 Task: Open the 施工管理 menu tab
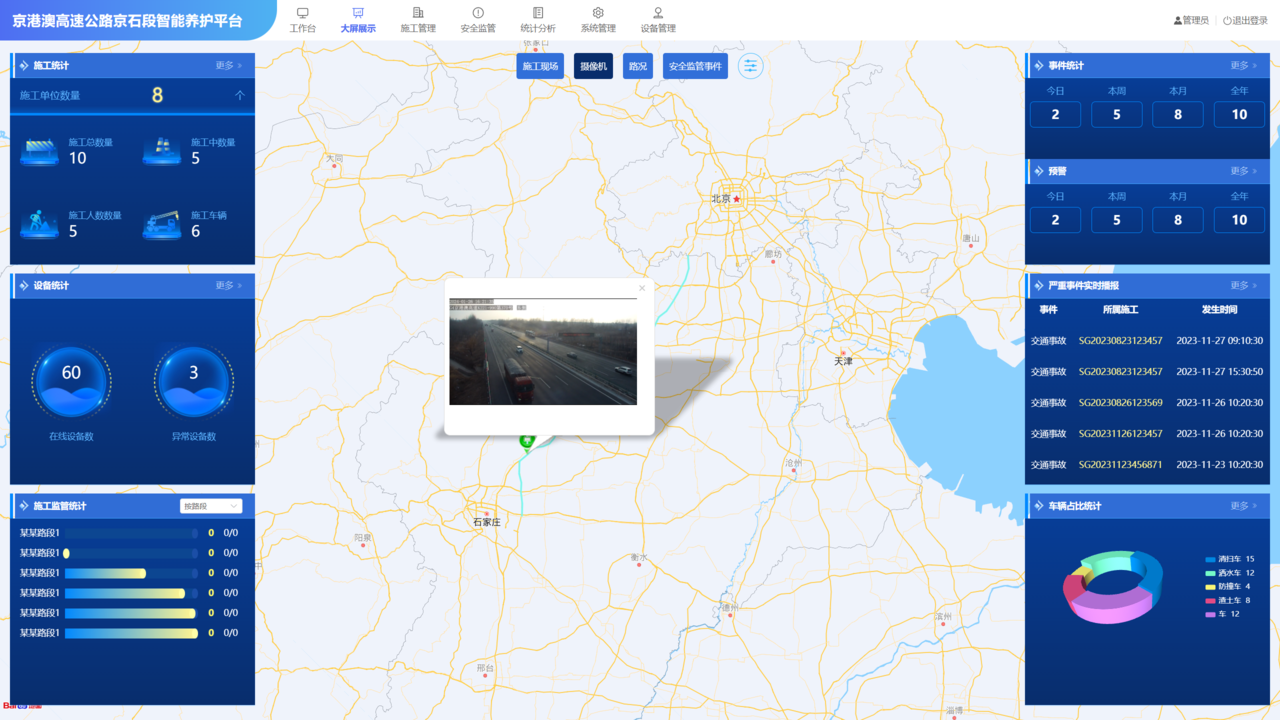tap(418, 20)
